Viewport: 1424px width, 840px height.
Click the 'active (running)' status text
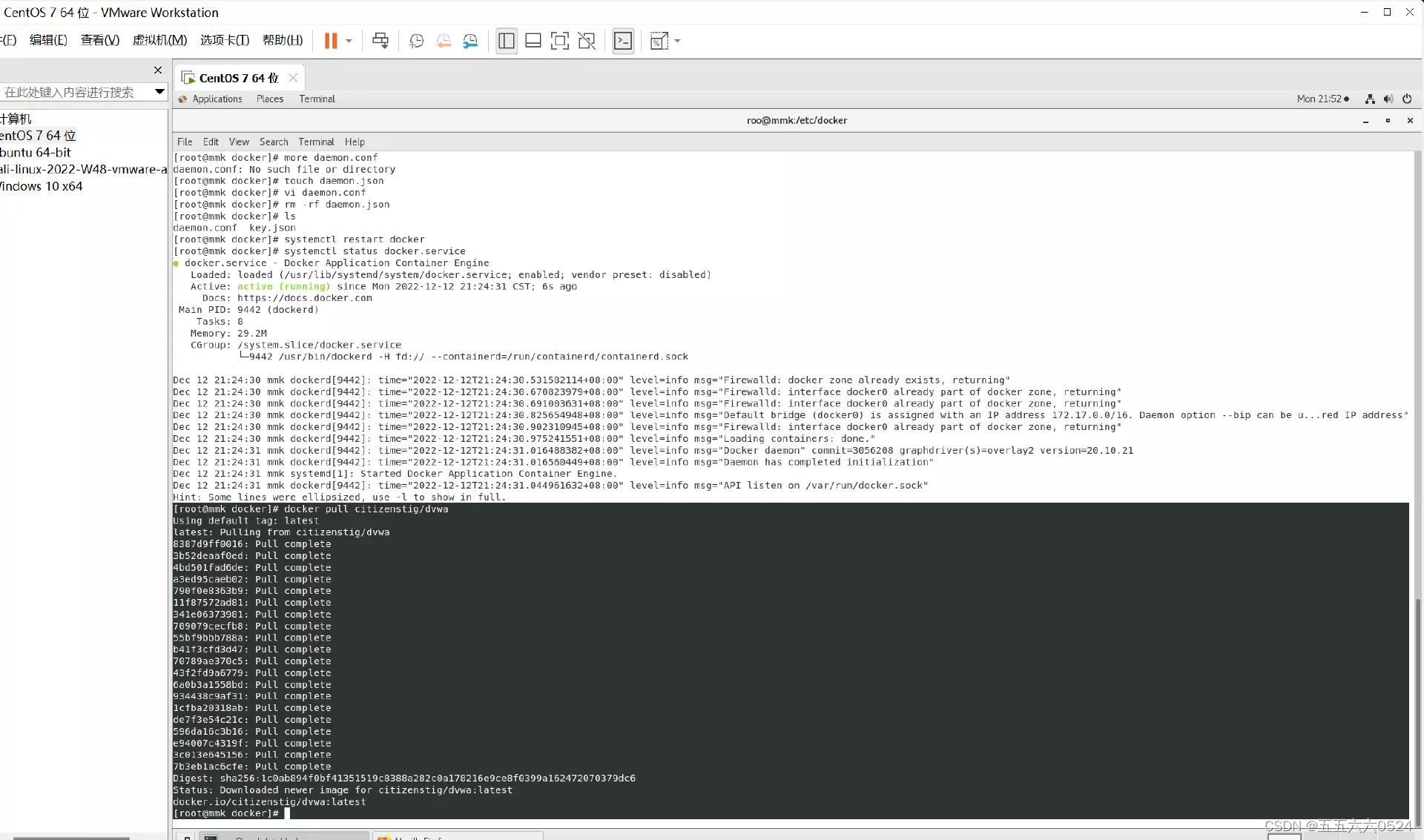(x=283, y=287)
